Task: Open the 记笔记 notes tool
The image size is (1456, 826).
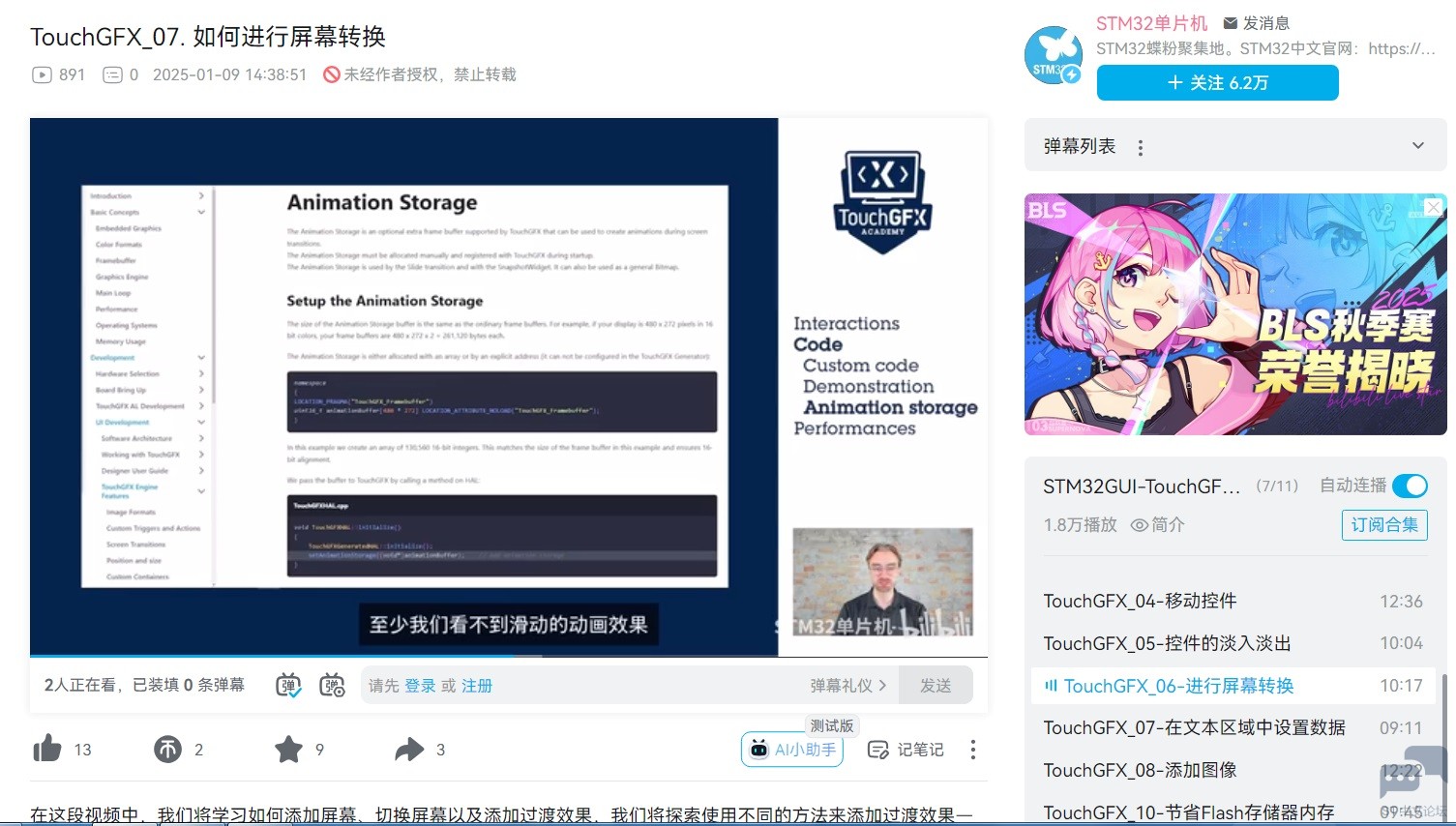Action: 906,750
